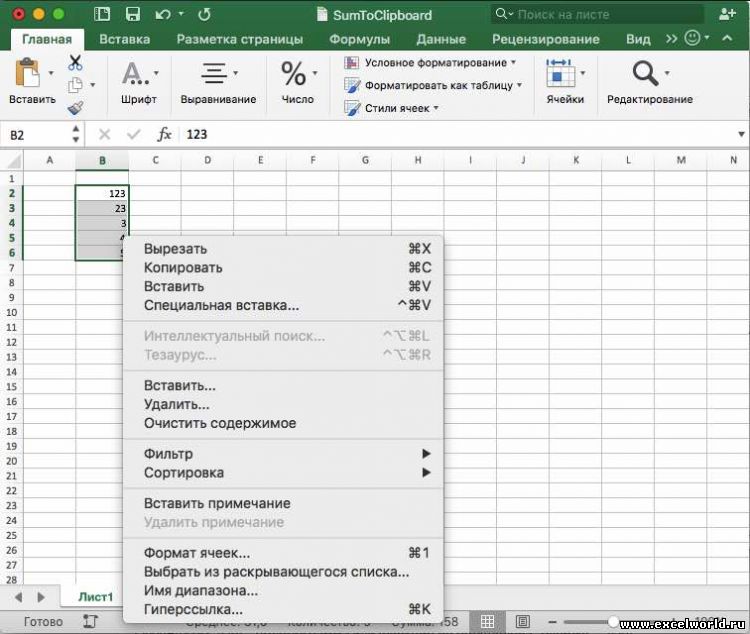Click the Conditional Formatting icon
Image resolution: width=750 pixels, height=634 pixels.
coord(352,63)
